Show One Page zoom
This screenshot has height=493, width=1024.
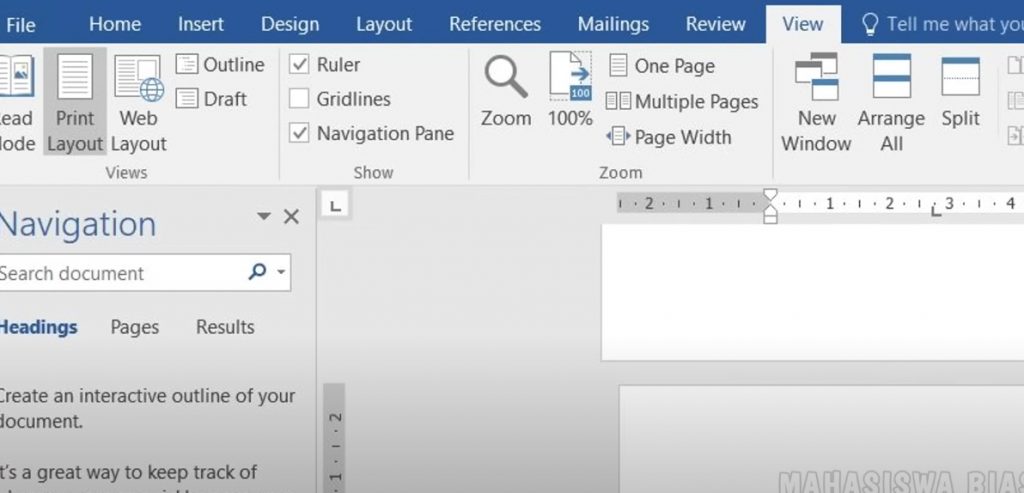point(662,66)
